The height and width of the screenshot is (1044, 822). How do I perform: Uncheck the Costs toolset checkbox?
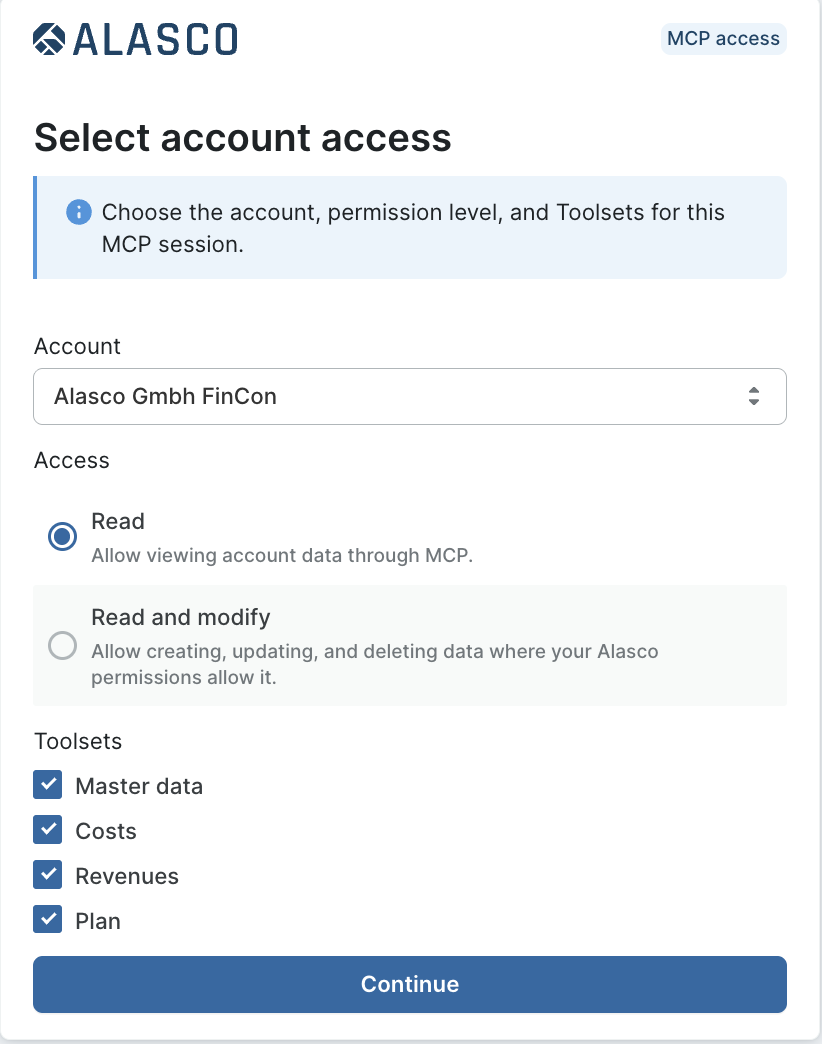pyautogui.click(x=48, y=830)
